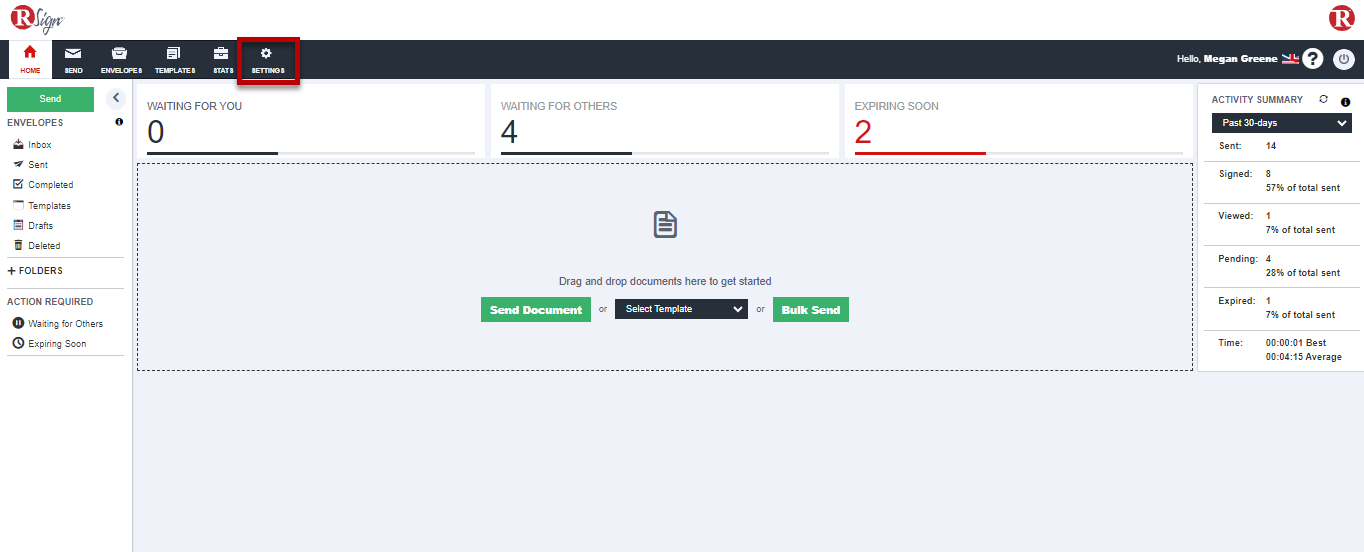Click the Hello, Megan Greene greeting
The image size is (1364, 552).
1227,59
